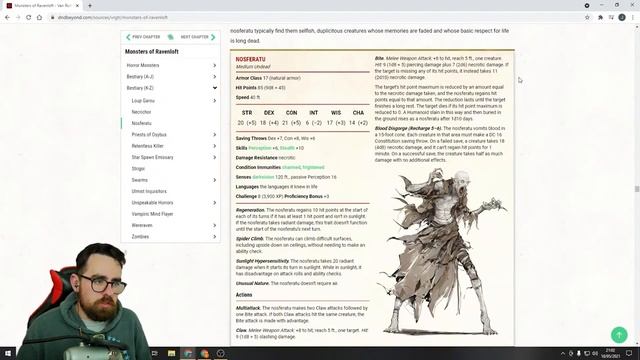The image size is (640, 360).
Task: Go back with browser back arrow
Action: (x=7, y=18)
